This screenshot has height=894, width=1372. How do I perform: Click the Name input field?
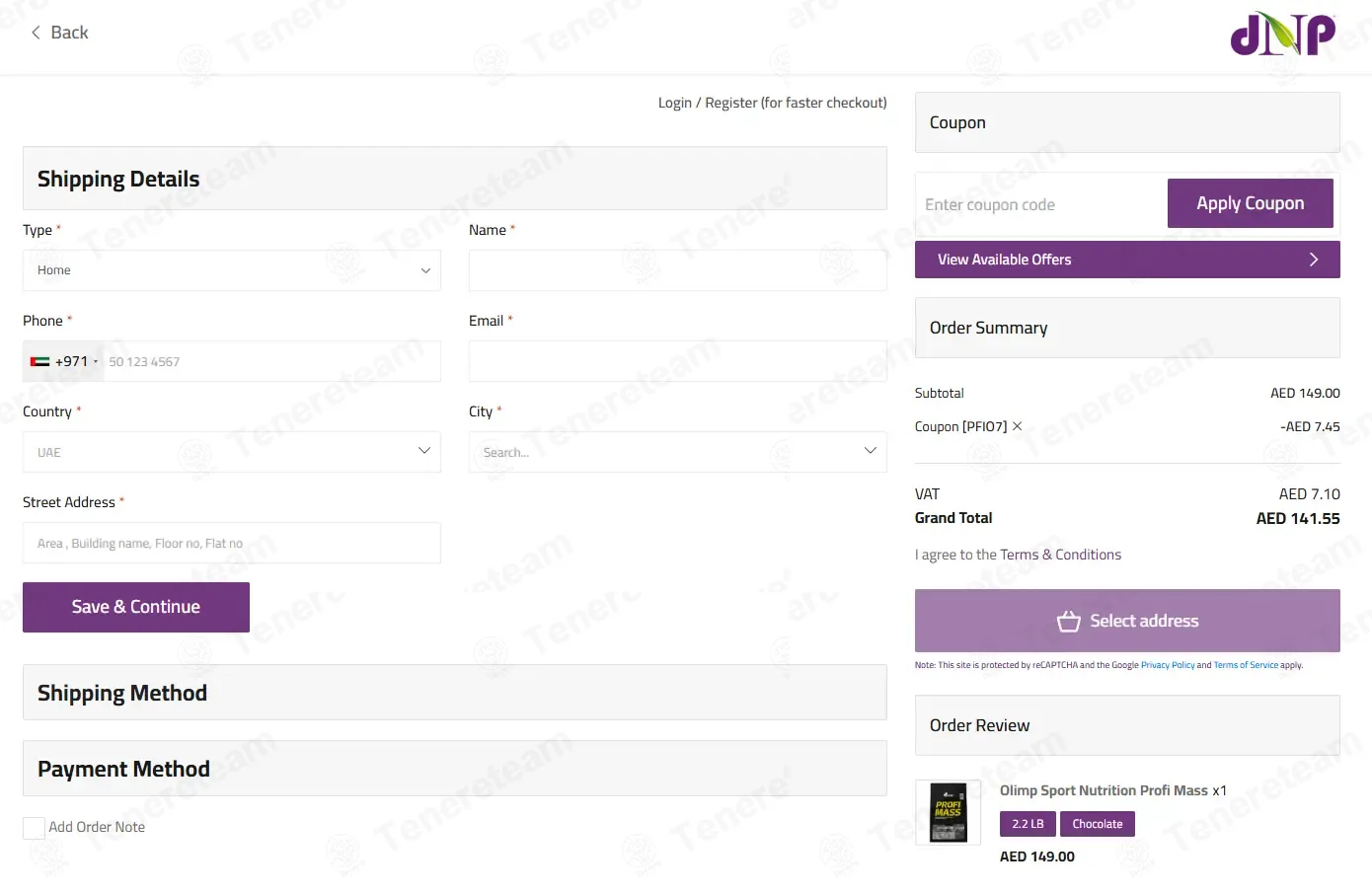pyautogui.click(x=677, y=270)
